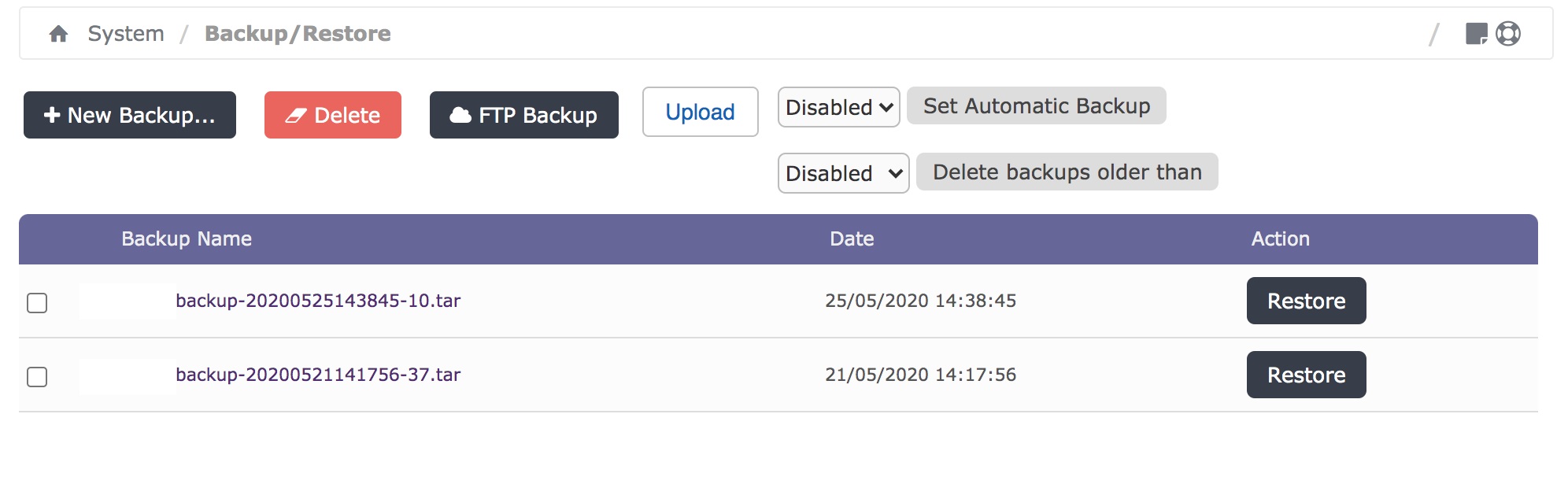Download the backup-20200521141756-37.tar link

point(318,375)
